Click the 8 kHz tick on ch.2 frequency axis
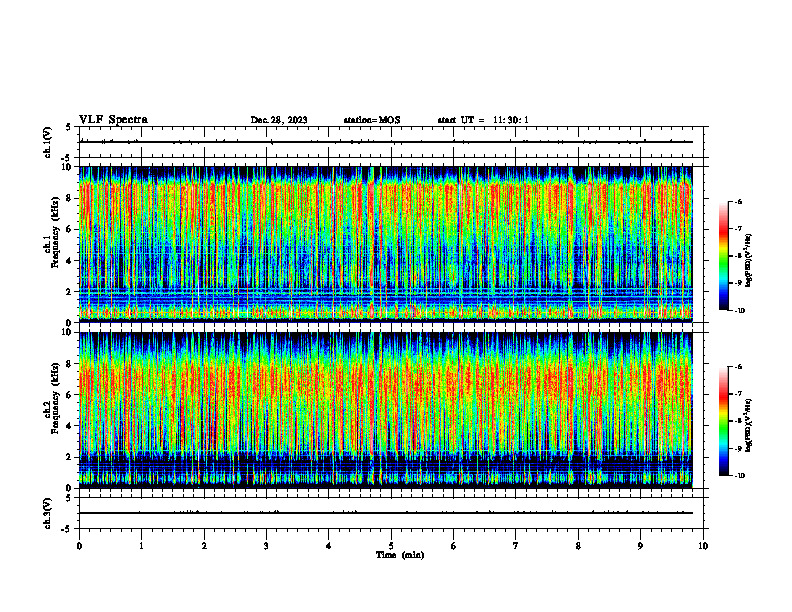This screenshot has width=792, height=612. point(70,364)
